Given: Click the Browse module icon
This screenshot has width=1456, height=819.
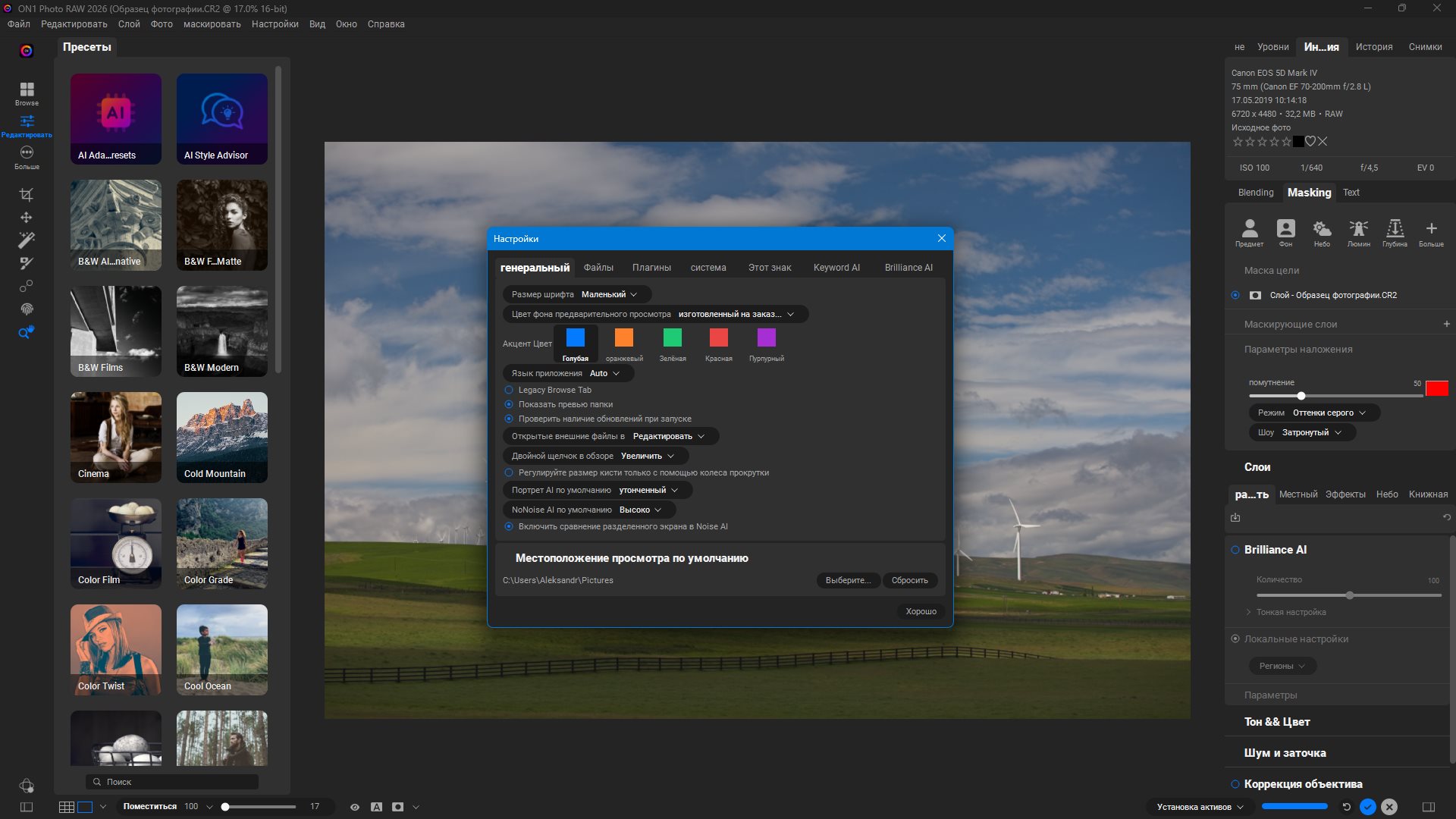Looking at the screenshot, I should point(27,93).
